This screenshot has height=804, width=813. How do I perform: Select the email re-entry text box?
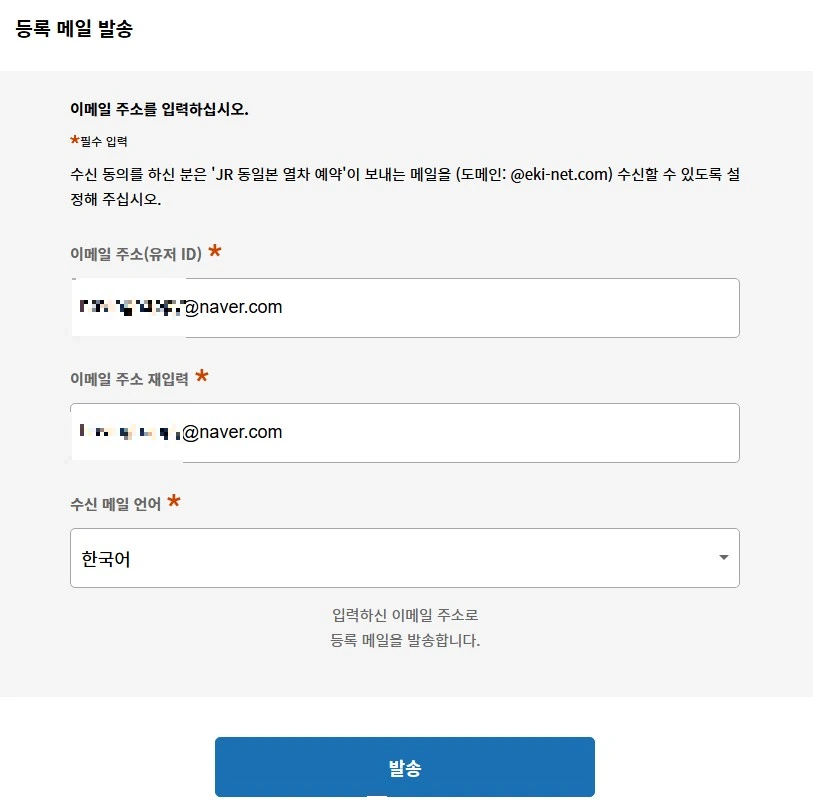point(404,432)
